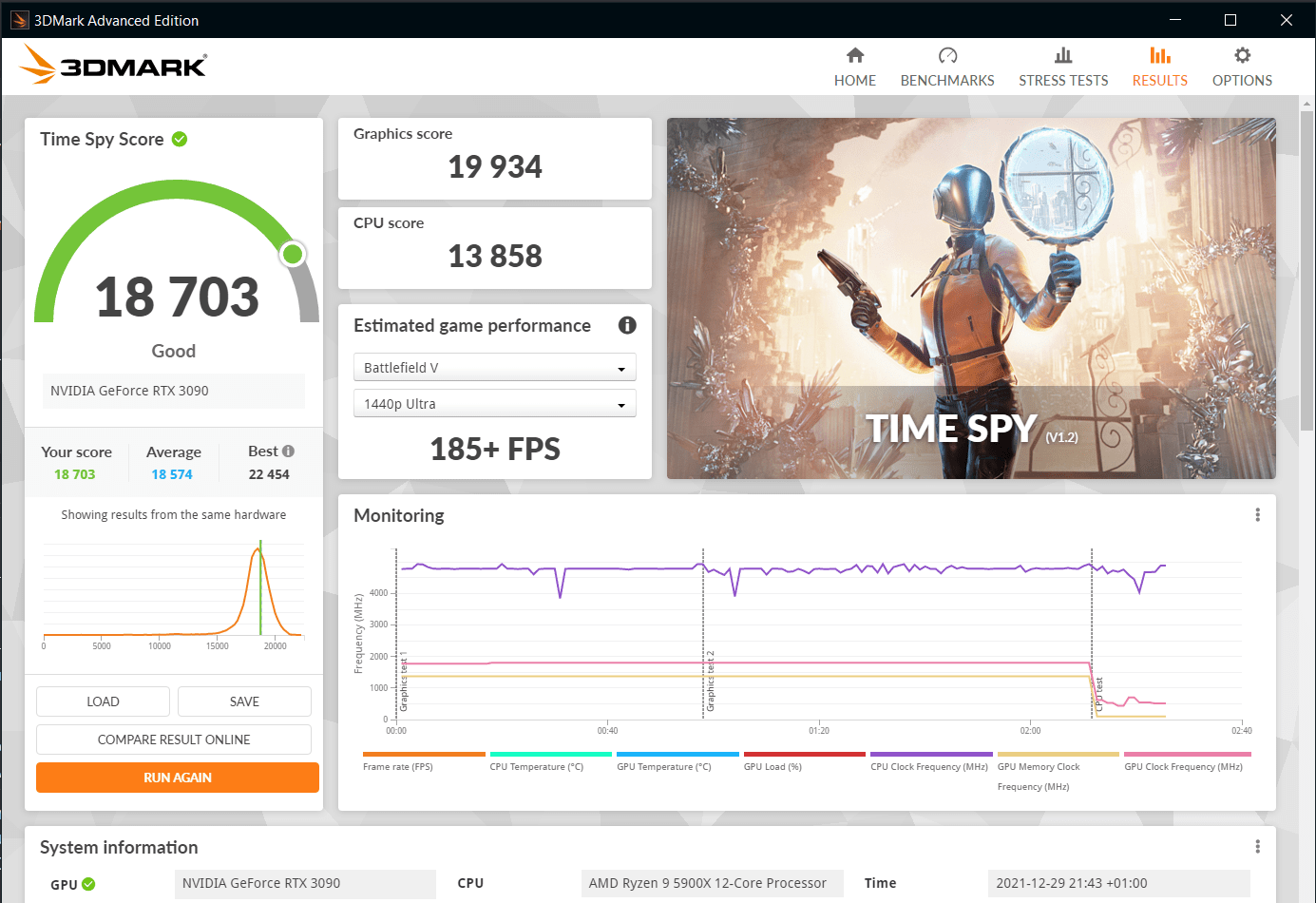Screen dimensions: 1316x903
Task: Open the 1440p Ultra resolution dropdown
Action: [x=494, y=404]
